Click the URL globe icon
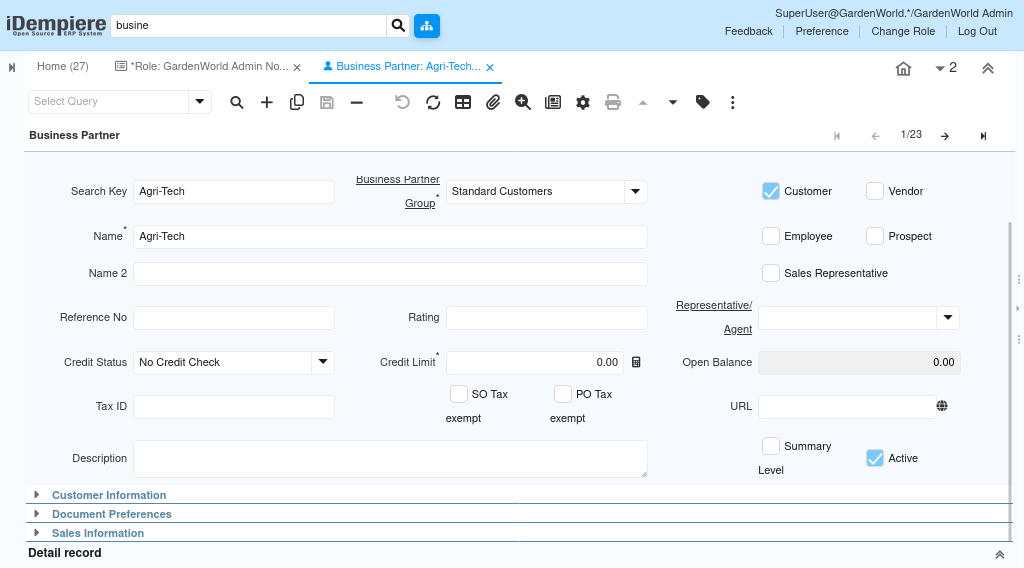This screenshot has width=1024, height=568. tap(942, 406)
